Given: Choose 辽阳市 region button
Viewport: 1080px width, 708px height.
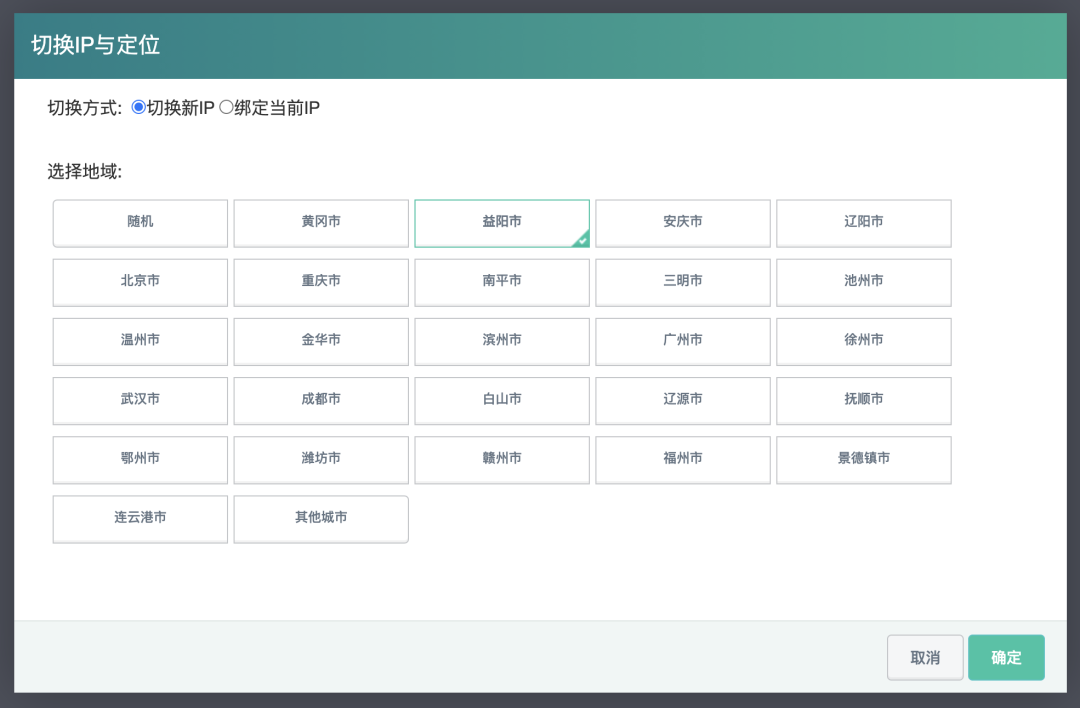Looking at the screenshot, I should (x=864, y=222).
